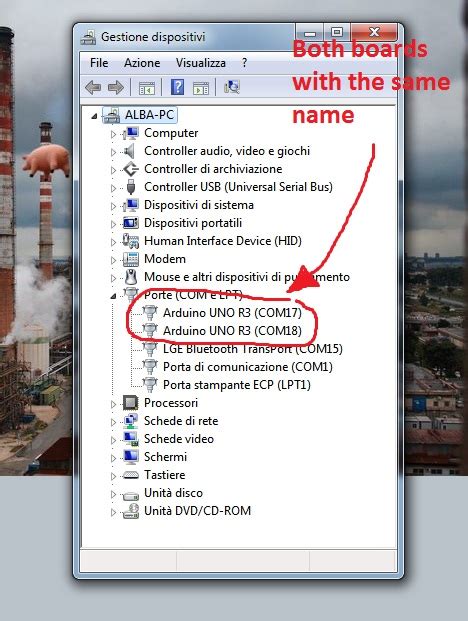The height and width of the screenshot is (621, 468).
Task: Select Arduino UNO R3 (COM18)
Action: (232, 331)
